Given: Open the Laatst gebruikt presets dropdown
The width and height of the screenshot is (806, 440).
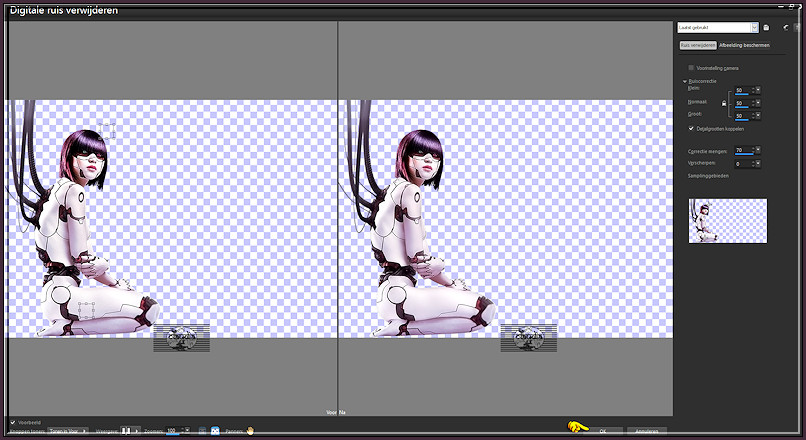Looking at the screenshot, I should pyautogui.click(x=754, y=28).
